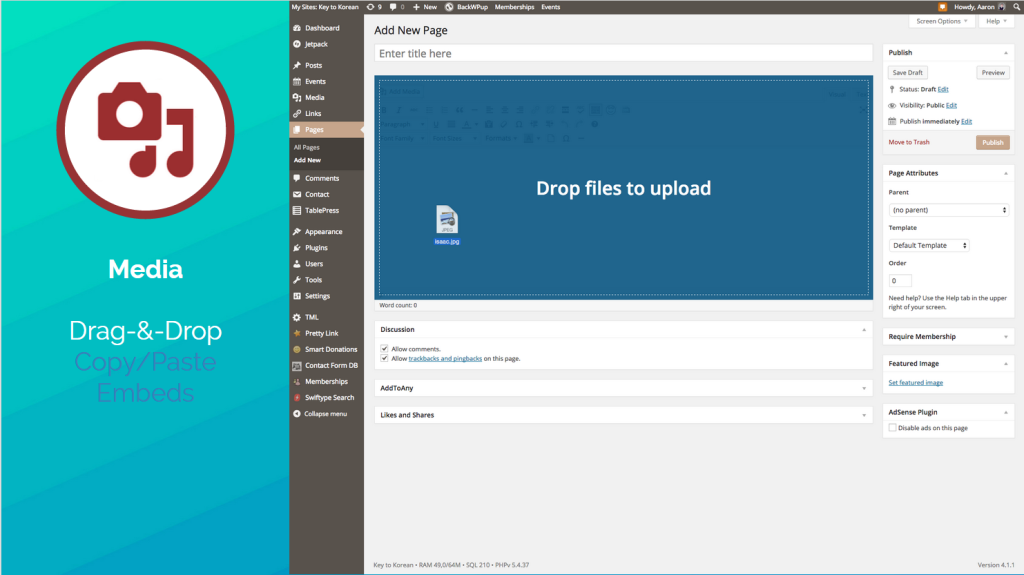
Task: Click the Posts pushpin icon
Action: (x=297, y=65)
